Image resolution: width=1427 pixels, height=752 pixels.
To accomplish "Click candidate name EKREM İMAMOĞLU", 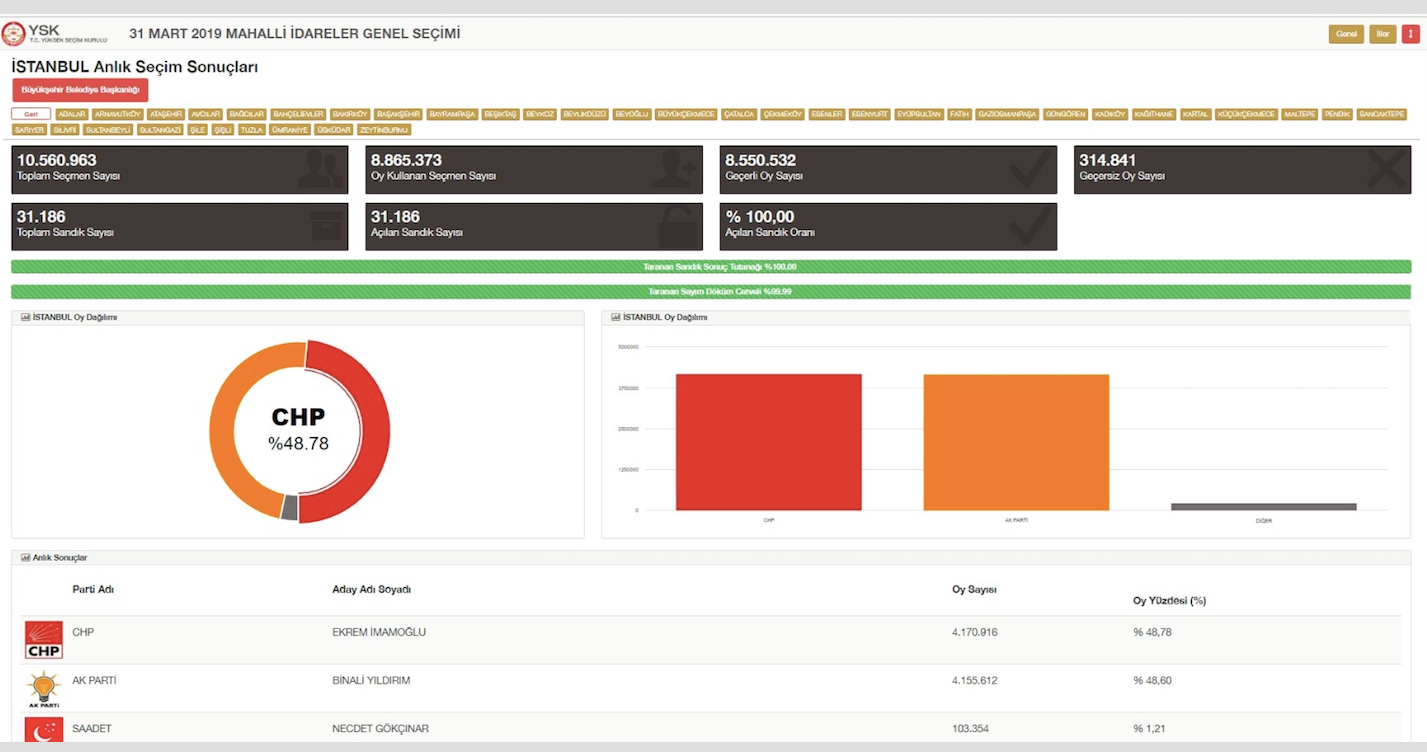I will point(379,632).
